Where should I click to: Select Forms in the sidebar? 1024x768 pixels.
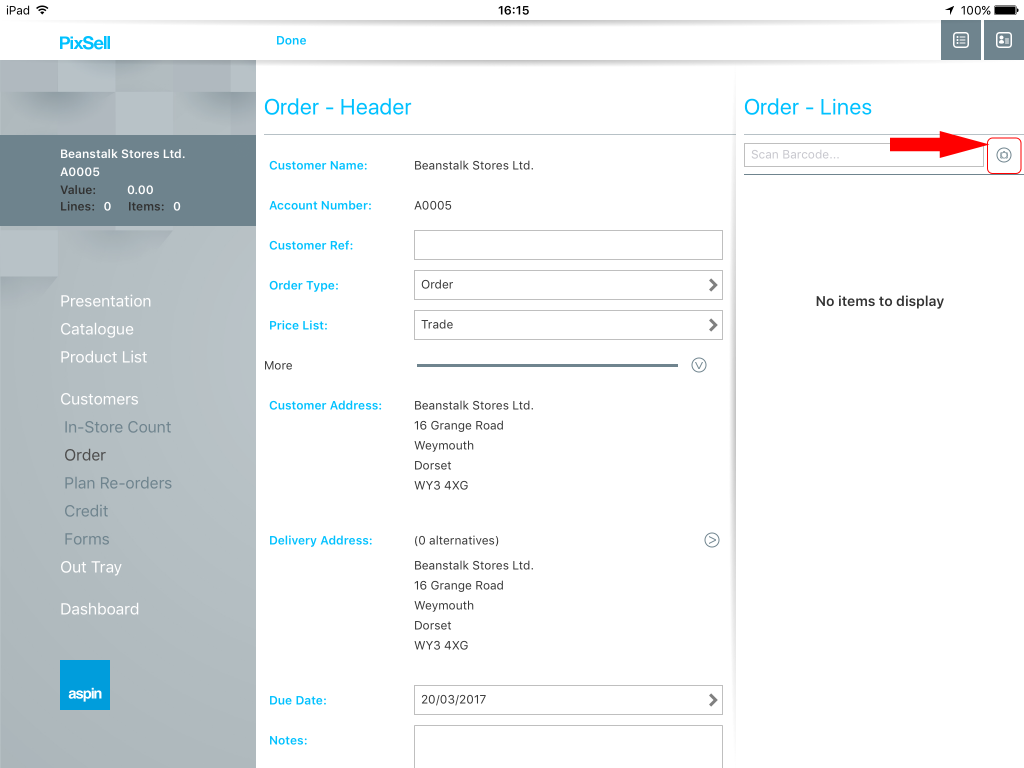(87, 539)
